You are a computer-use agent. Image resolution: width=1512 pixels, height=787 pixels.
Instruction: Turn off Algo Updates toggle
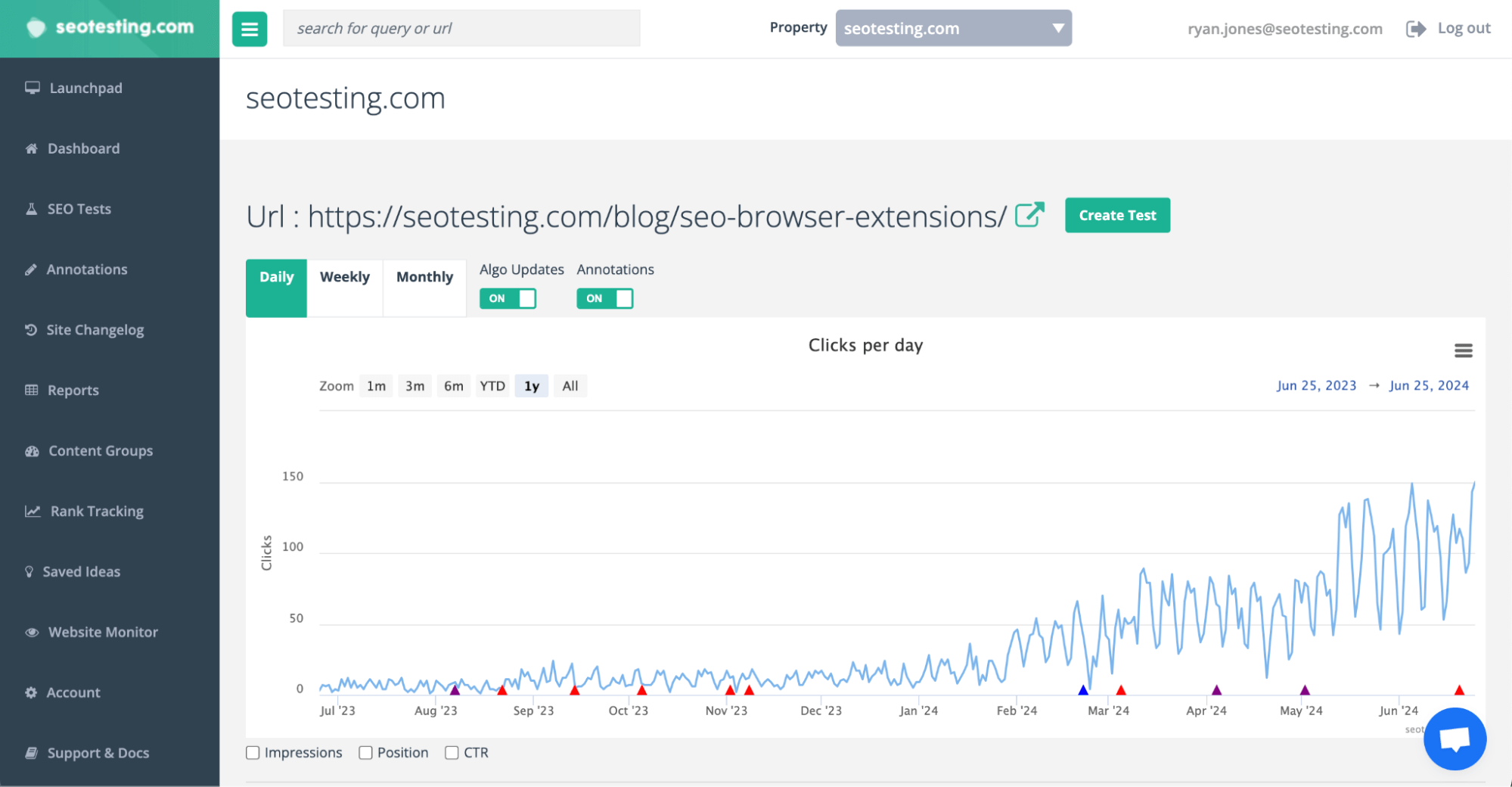coord(508,298)
